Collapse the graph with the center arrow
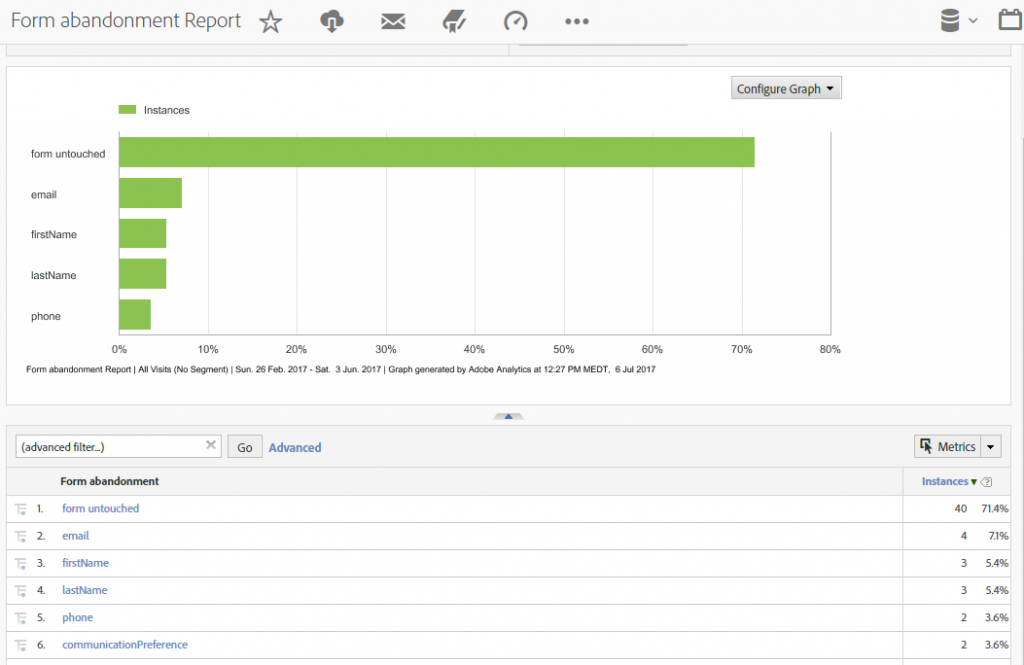Viewport: 1024px width, 665px height. tap(508, 417)
